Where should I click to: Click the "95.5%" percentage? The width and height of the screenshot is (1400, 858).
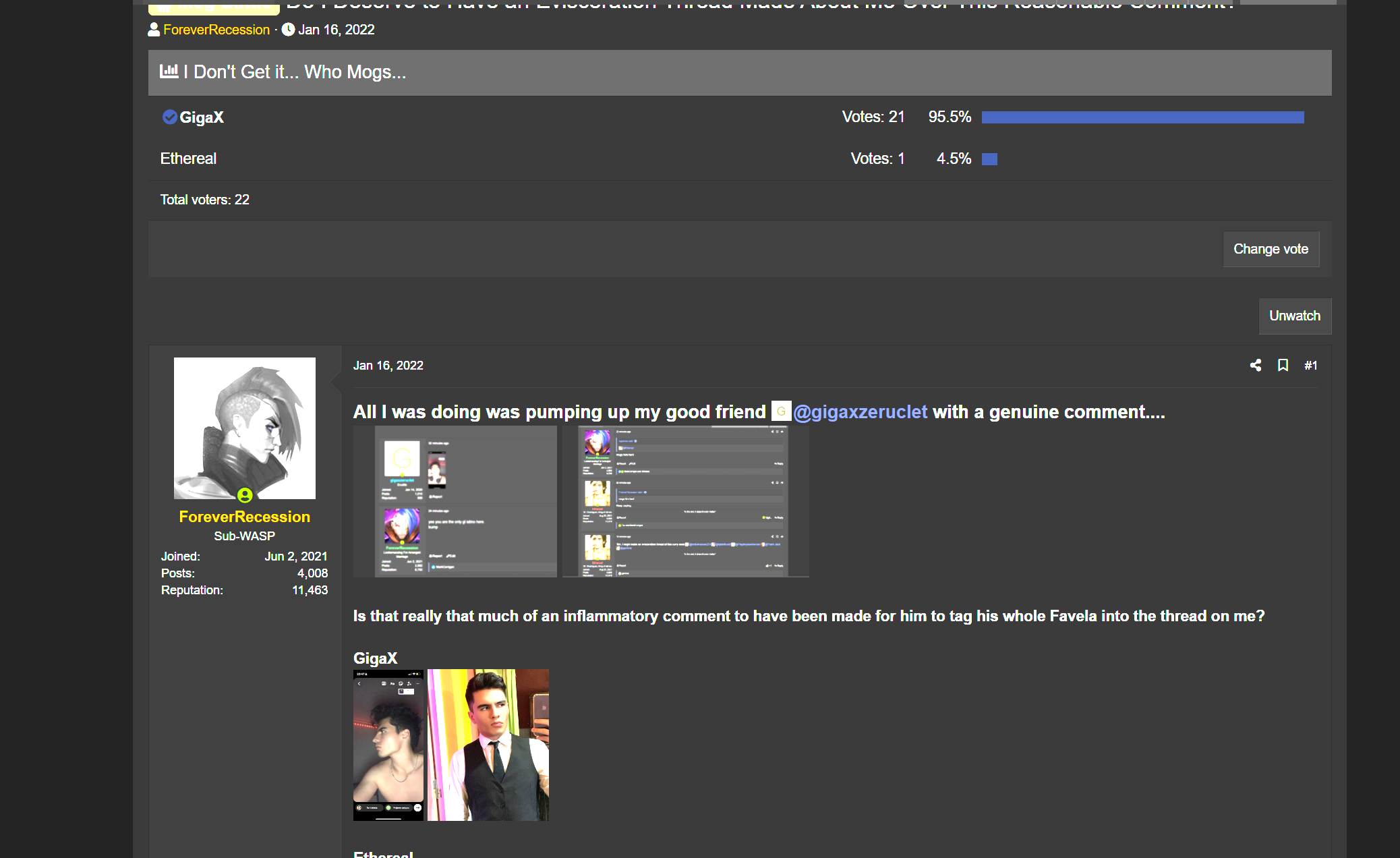pos(950,117)
